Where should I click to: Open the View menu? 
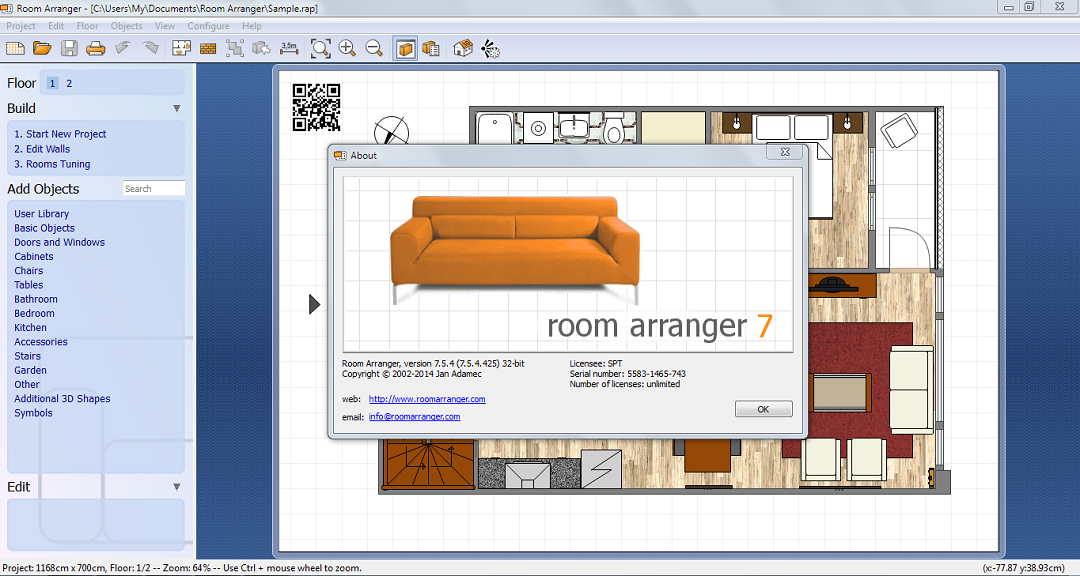[165, 25]
